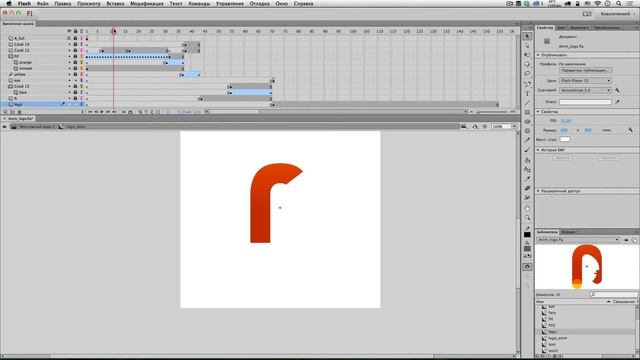Toggle outline color of A layer

point(81,98)
